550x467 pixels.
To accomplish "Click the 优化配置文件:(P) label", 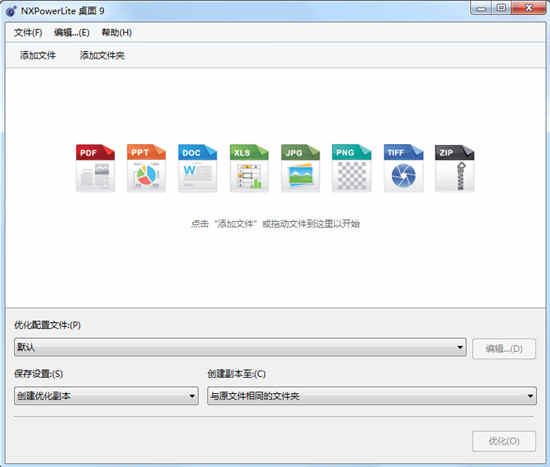I will [x=47, y=325].
